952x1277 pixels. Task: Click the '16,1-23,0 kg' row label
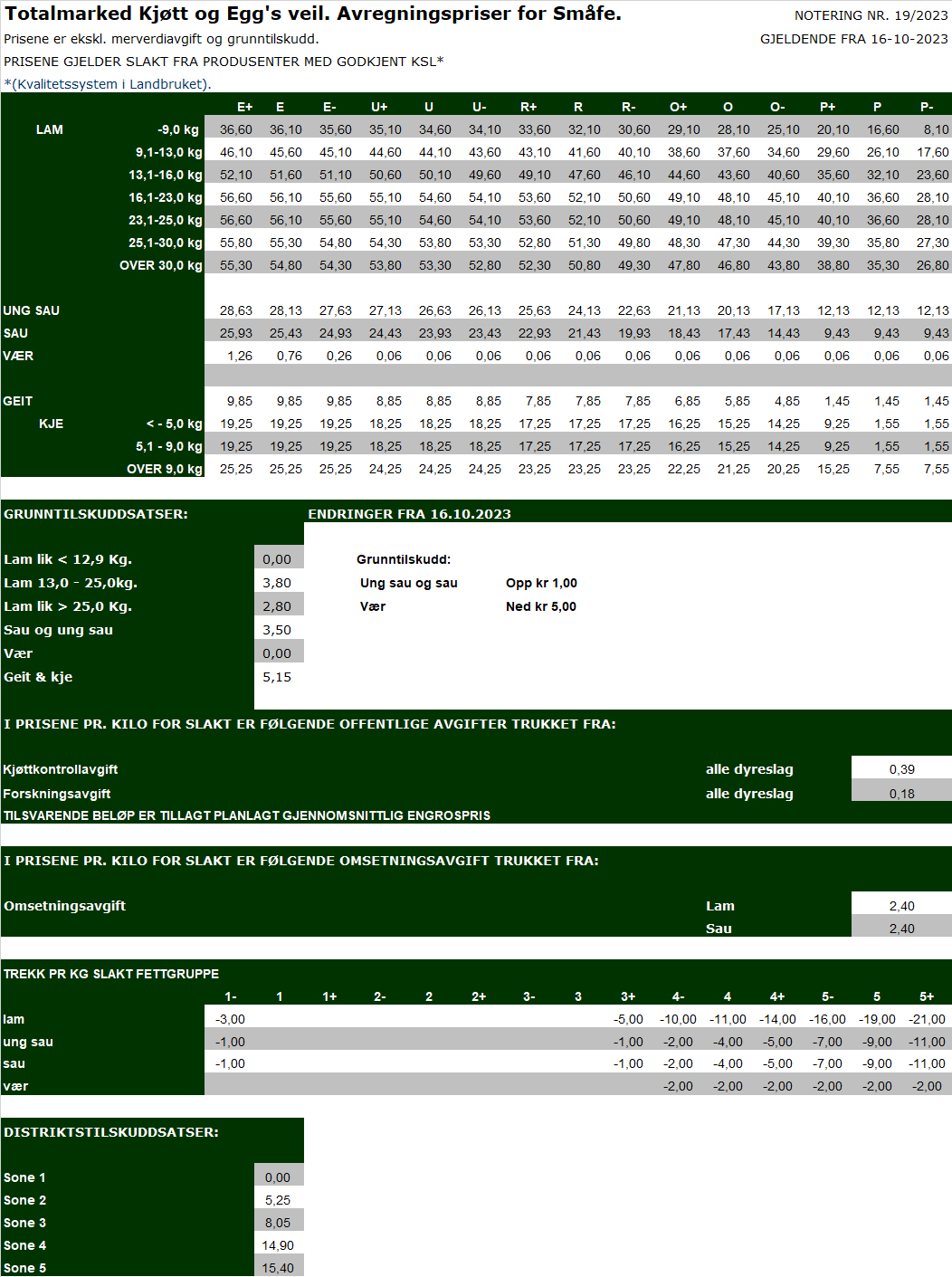click(x=165, y=197)
